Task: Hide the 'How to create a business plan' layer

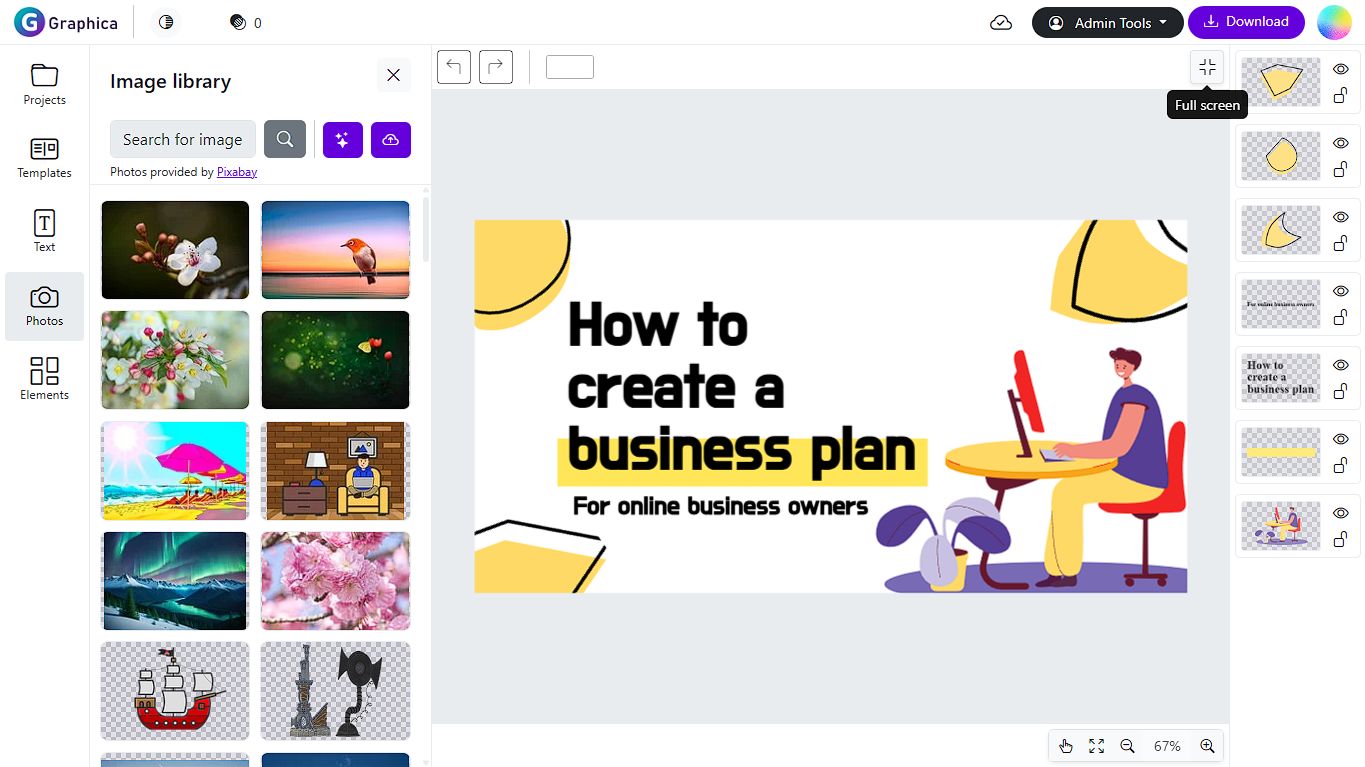Action: pyautogui.click(x=1341, y=365)
